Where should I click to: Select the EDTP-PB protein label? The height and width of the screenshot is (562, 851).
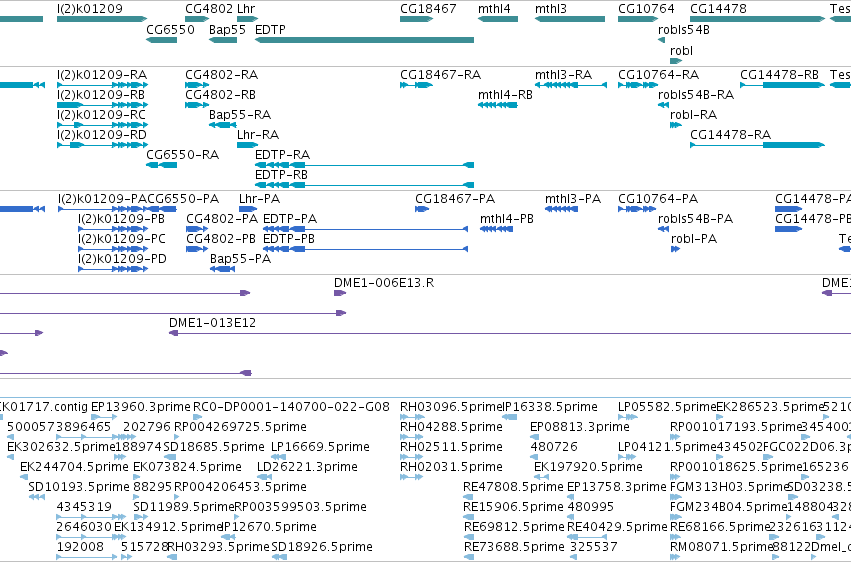click(x=289, y=239)
